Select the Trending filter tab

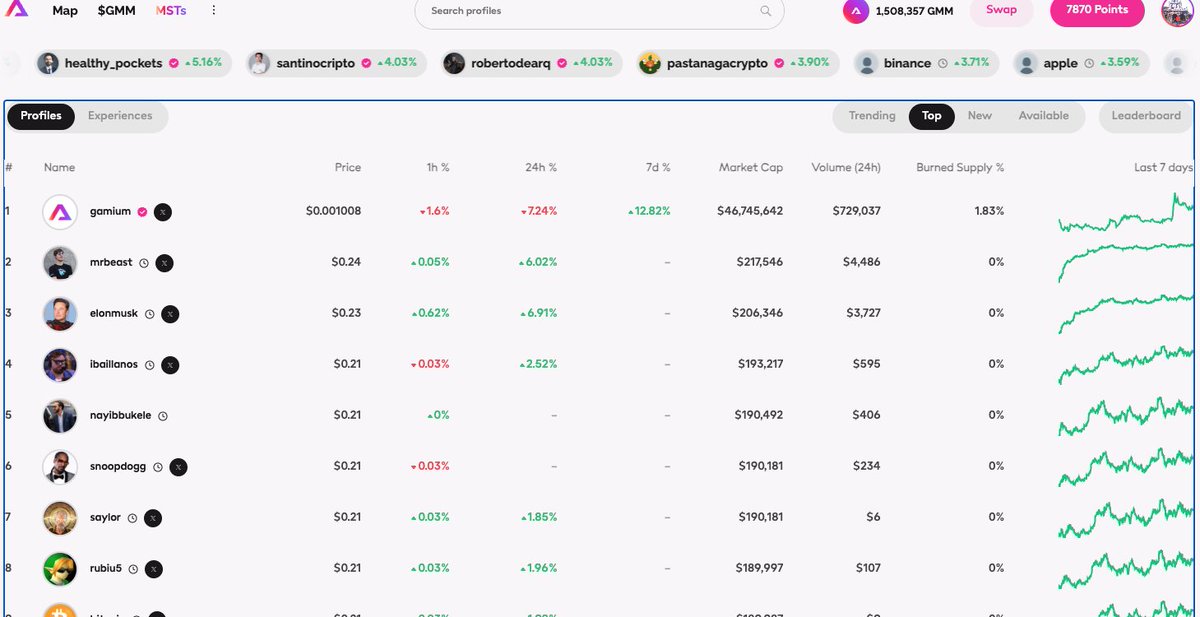872,116
